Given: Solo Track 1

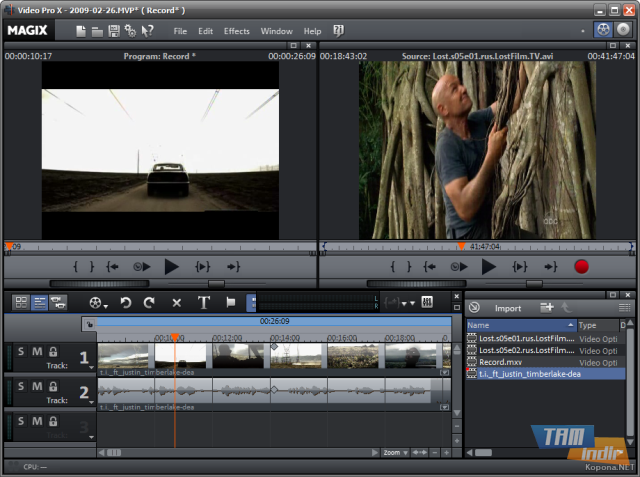Looking at the screenshot, I should 21,351.
